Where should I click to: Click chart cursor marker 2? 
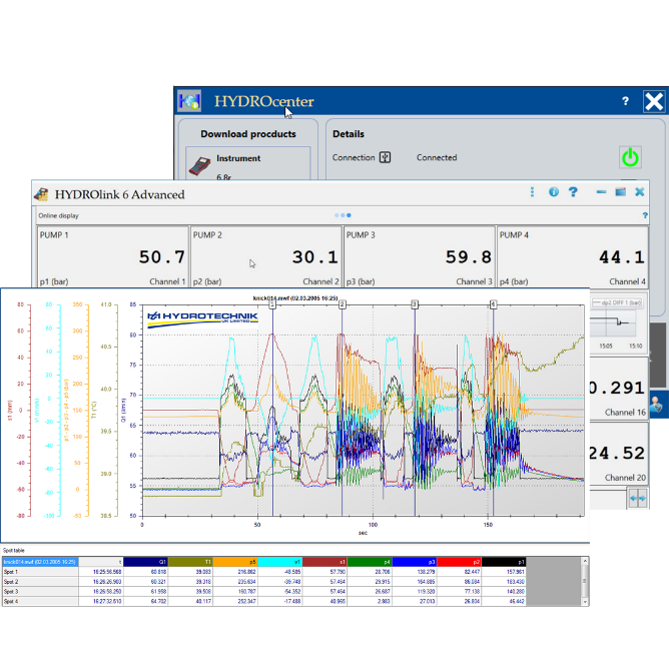(342, 304)
